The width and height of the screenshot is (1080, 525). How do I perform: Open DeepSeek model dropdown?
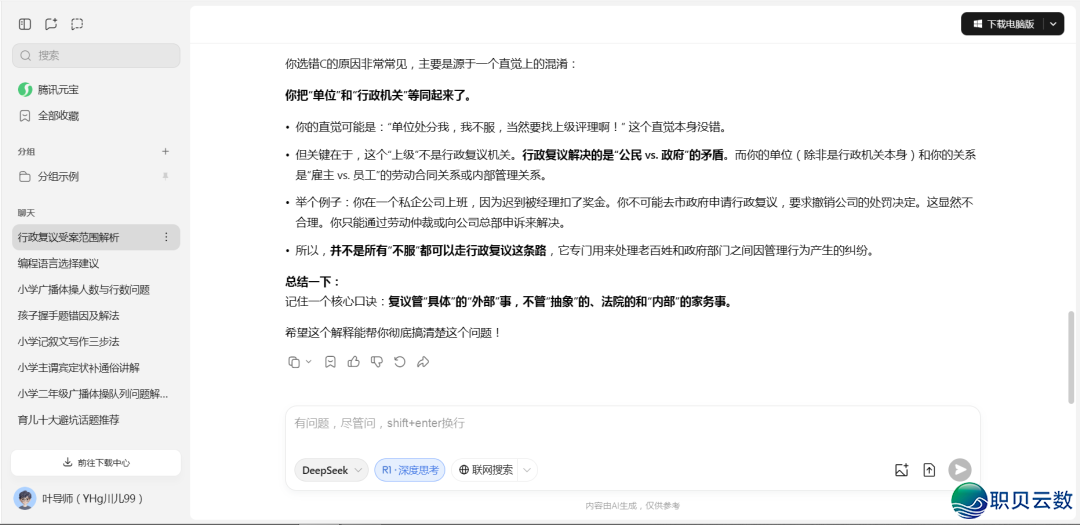coord(331,470)
